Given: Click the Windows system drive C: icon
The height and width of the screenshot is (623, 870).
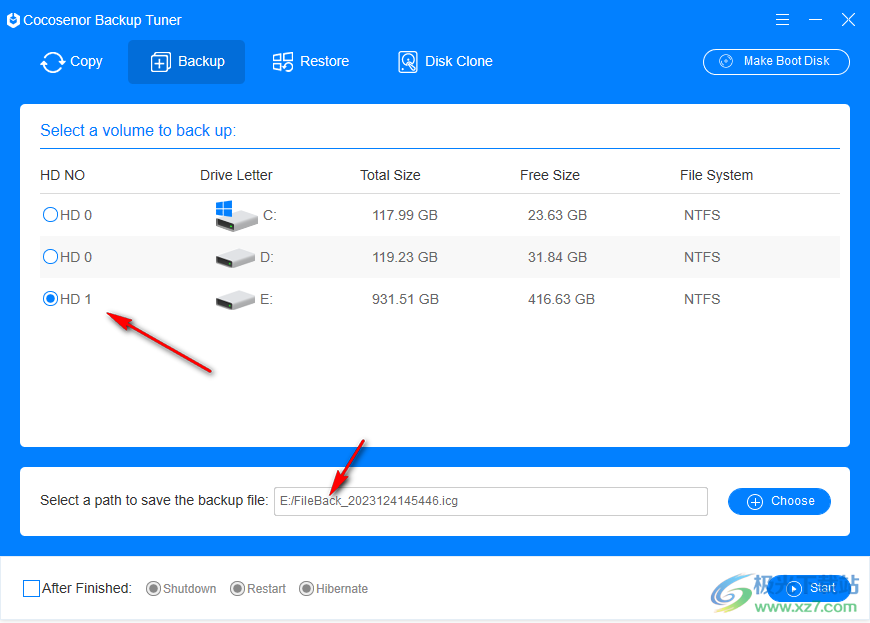Looking at the screenshot, I should tap(235, 215).
